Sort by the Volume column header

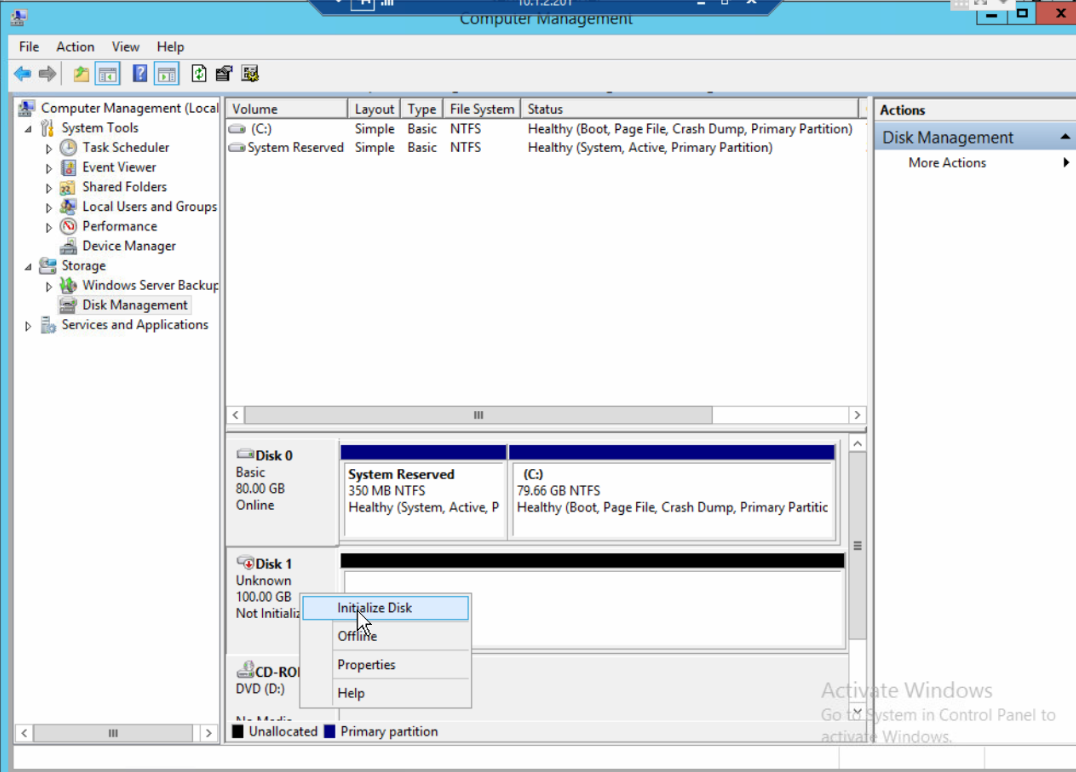(287, 109)
